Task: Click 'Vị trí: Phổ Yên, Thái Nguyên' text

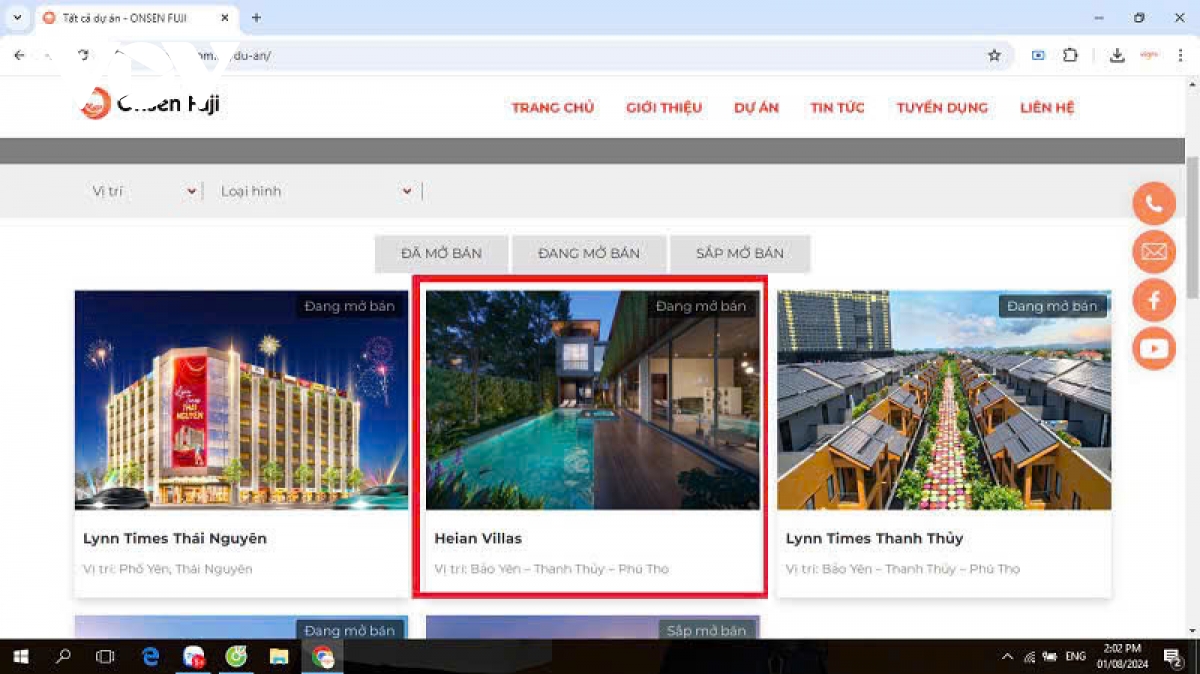Action: (x=168, y=569)
